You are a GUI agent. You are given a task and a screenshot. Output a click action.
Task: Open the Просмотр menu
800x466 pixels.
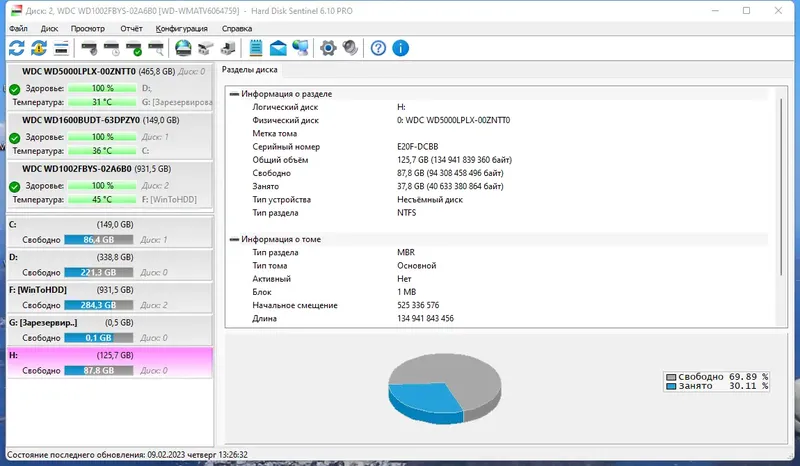88,29
